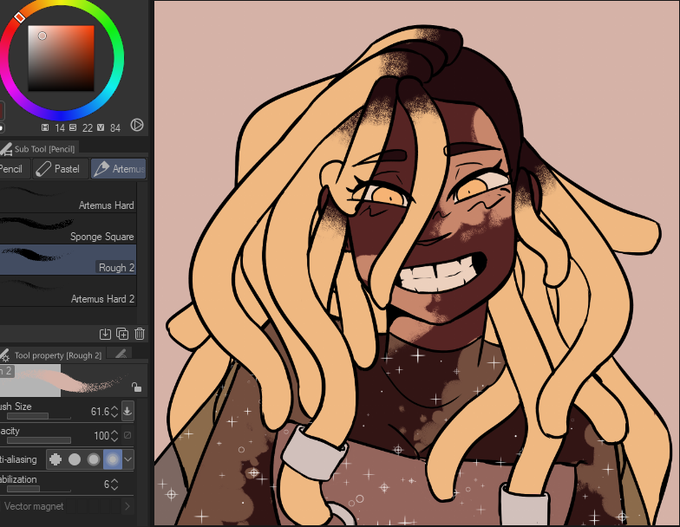Click the Brush Size value stepper arrows

(114, 411)
